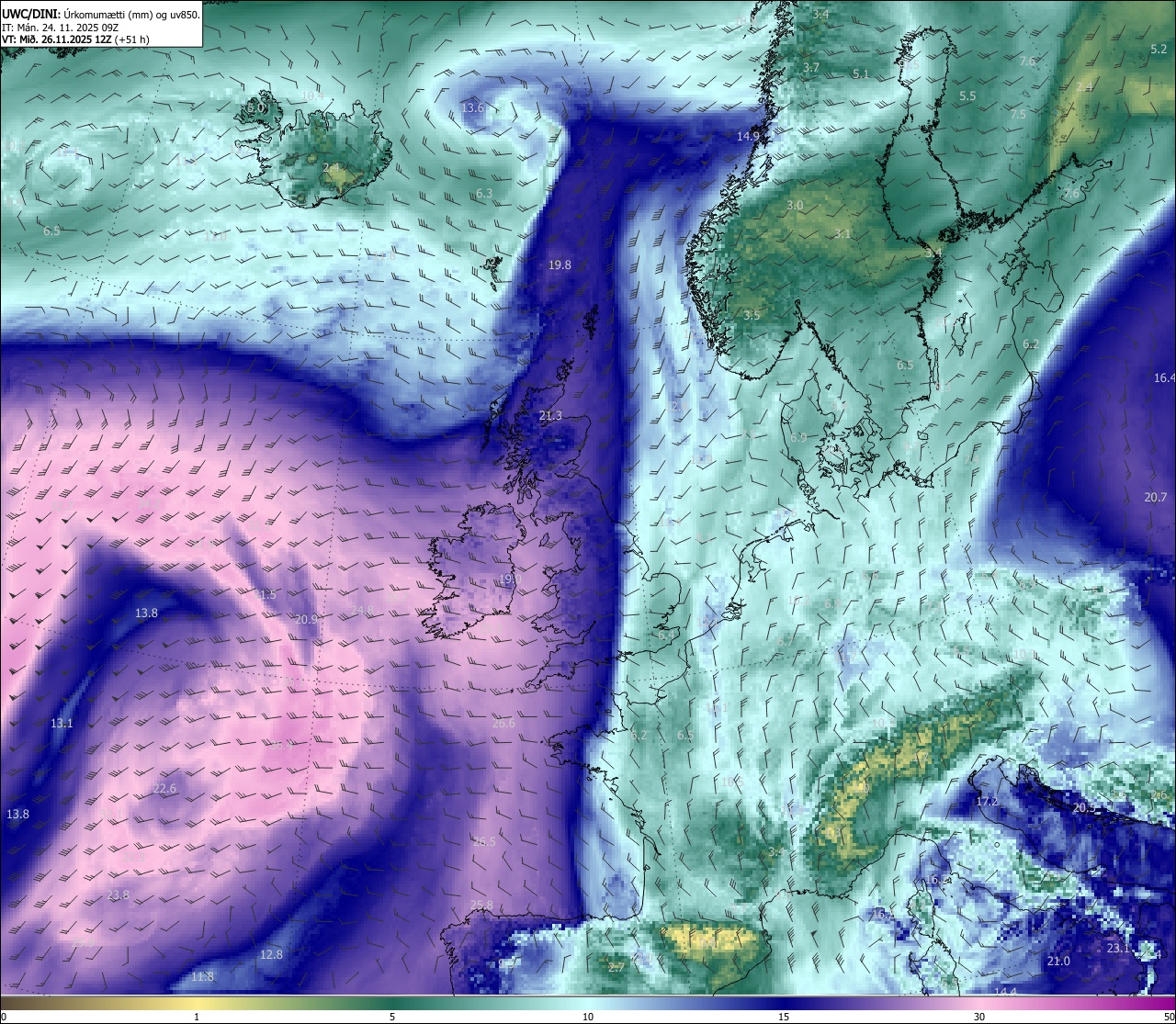This screenshot has height=1024, width=1176.
Task: Click the 24.8 value label
Action: 362,610
